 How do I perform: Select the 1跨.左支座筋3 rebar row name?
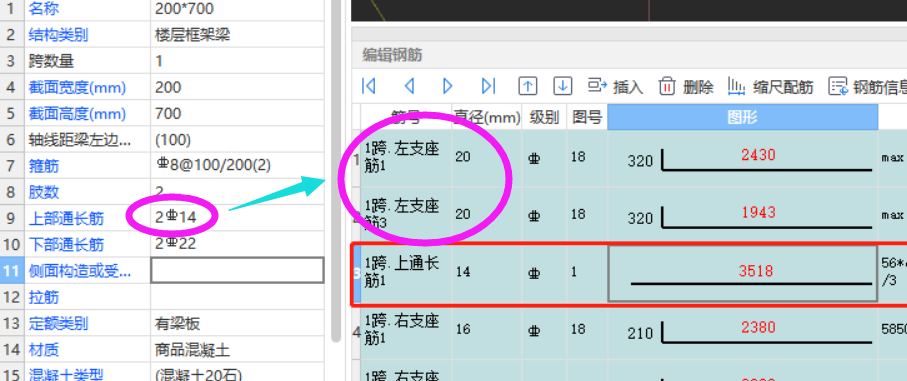402,214
